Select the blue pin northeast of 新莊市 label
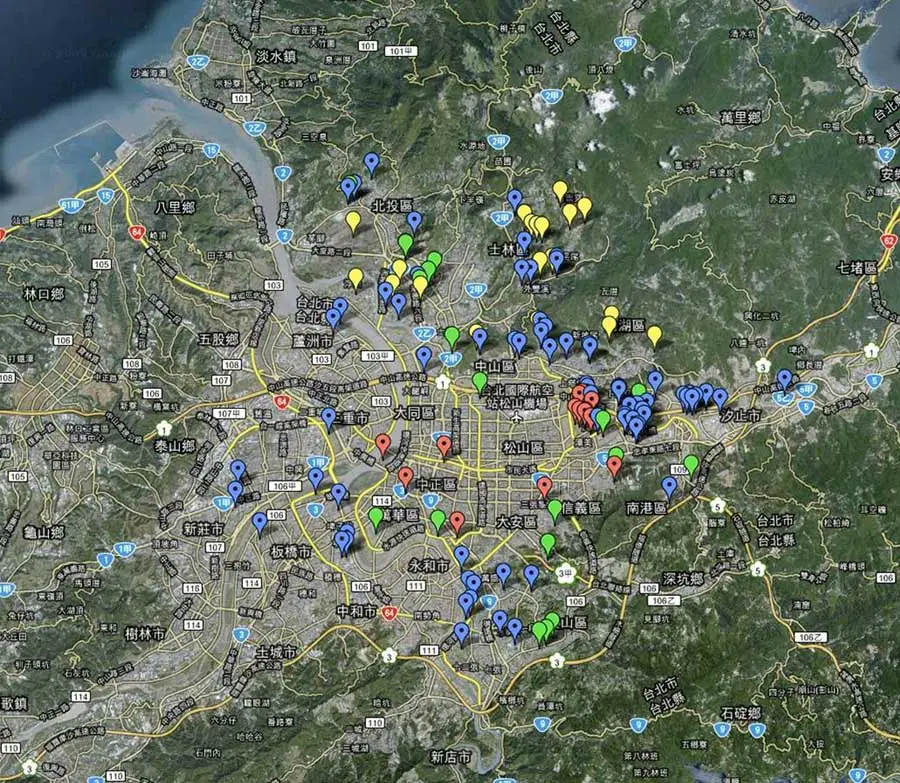This screenshot has width=900, height=783. [x=260, y=522]
